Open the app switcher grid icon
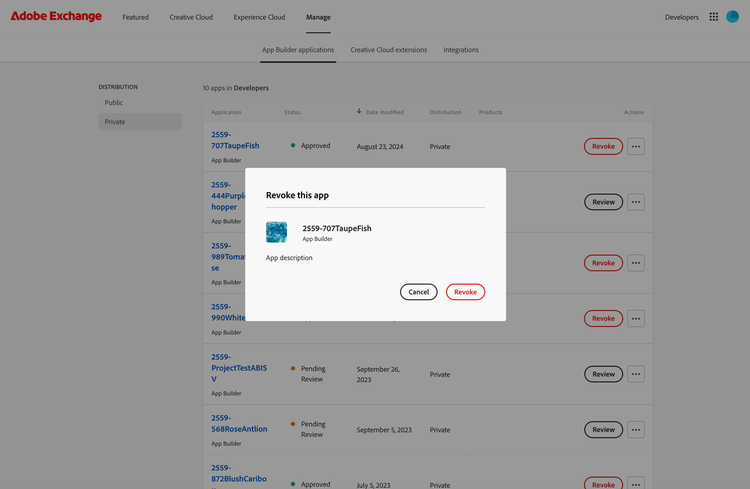The image size is (750, 489). pos(713,17)
